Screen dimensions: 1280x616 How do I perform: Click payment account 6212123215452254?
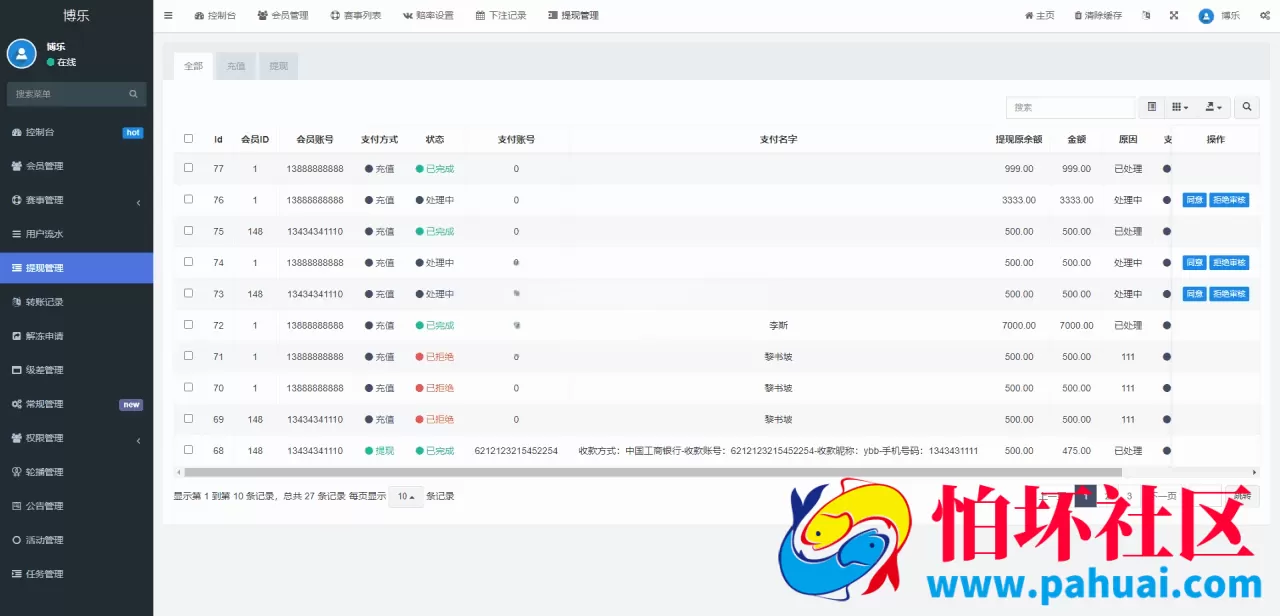point(516,451)
